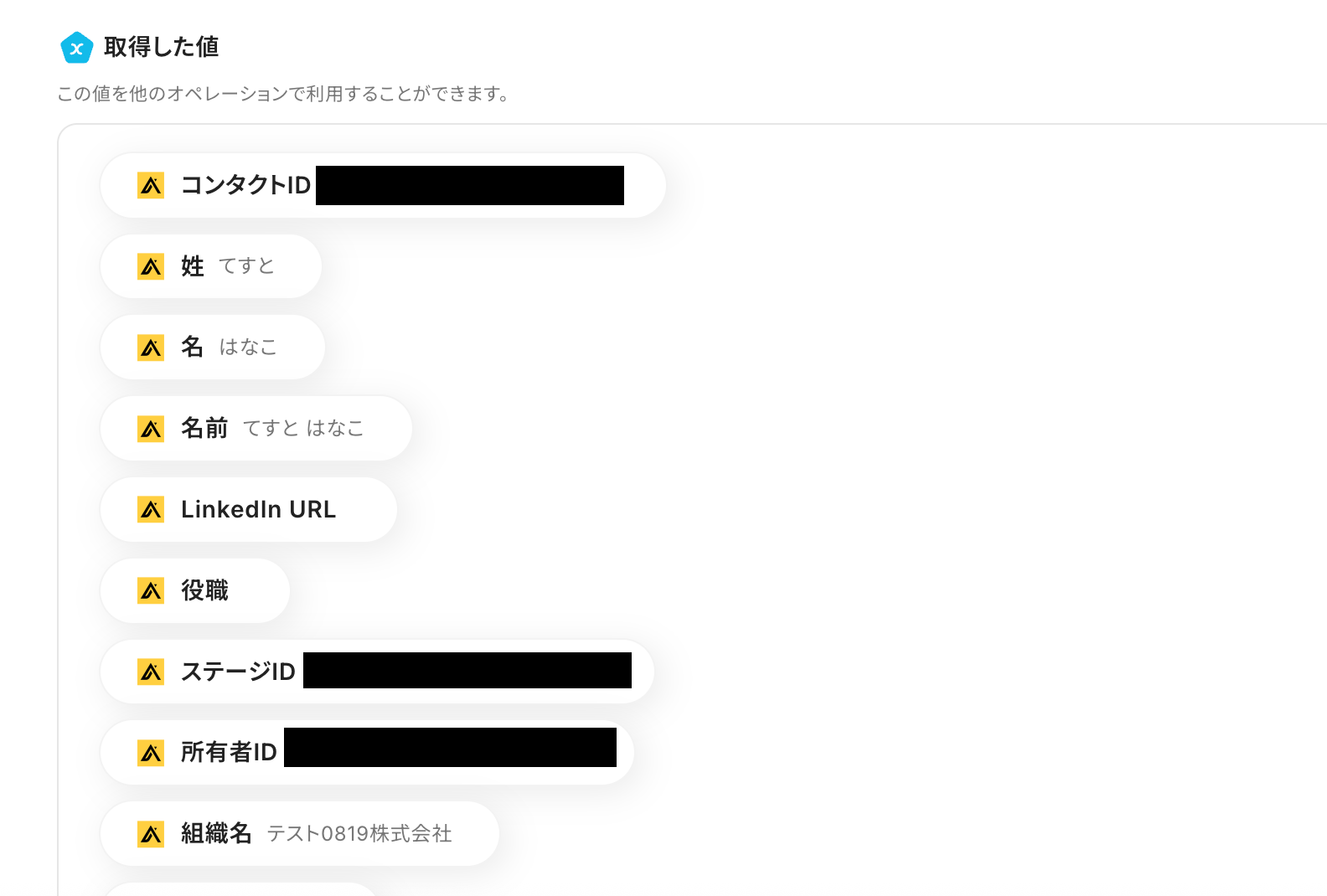Click the yellow icon next to 姓

[151, 266]
